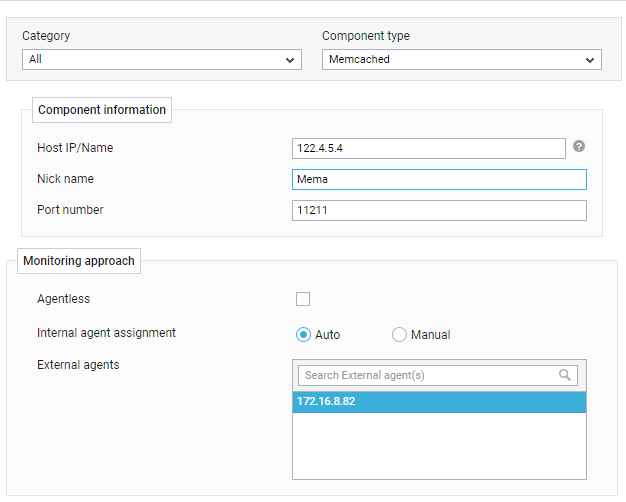
Task: Click the Agentless label text
Action: click(63, 299)
